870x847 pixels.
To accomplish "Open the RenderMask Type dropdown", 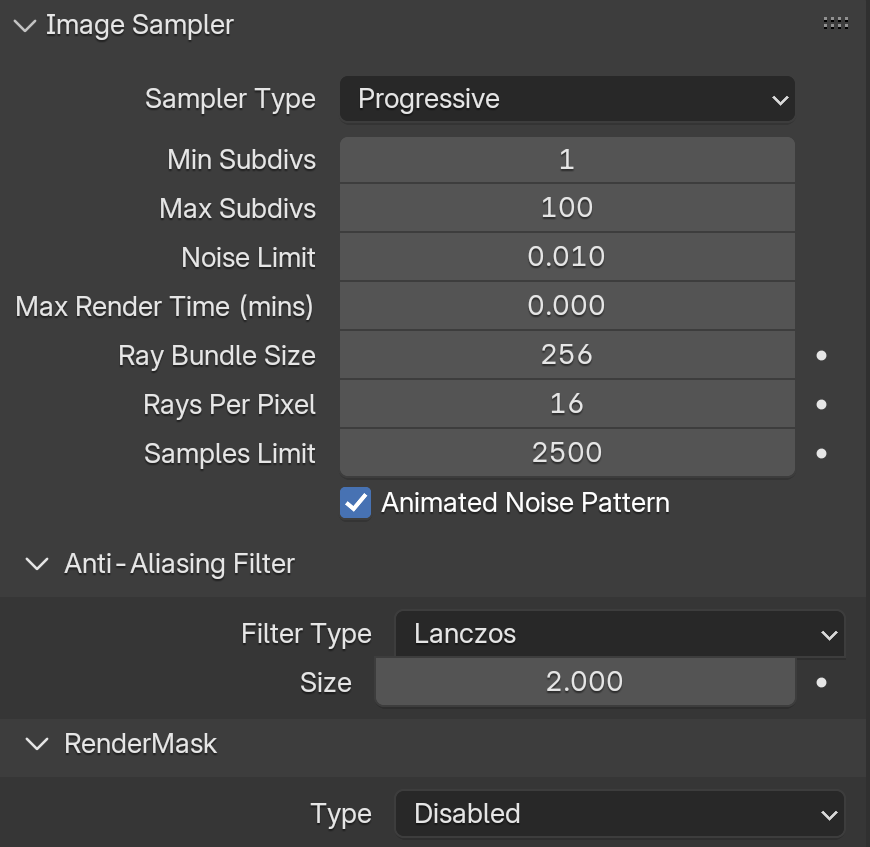I will [620, 814].
